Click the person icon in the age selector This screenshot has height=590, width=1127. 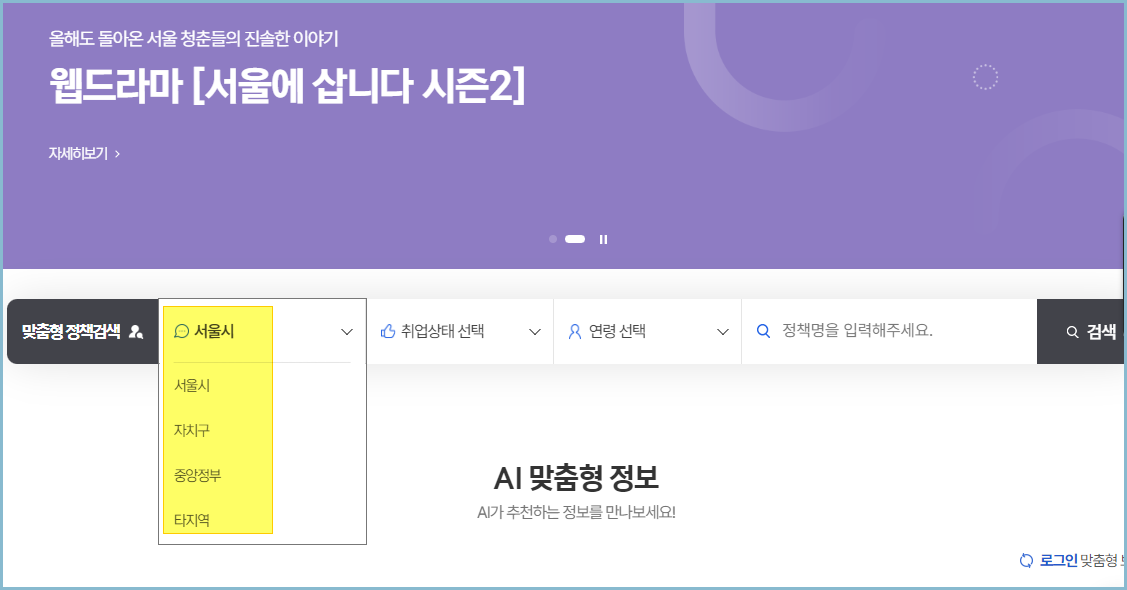[x=574, y=330]
